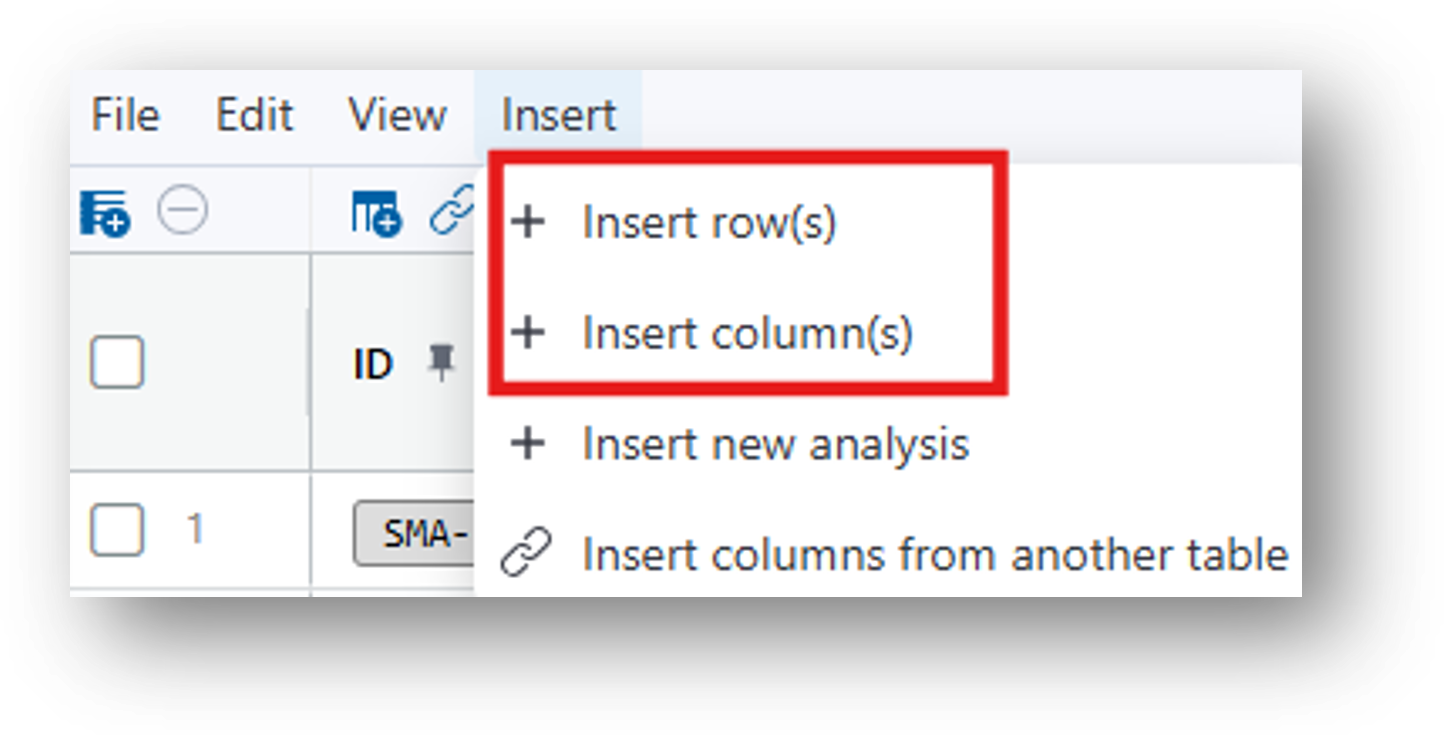Click the add column toolbar icon
1444x739 pixels.
coord(376,213)
